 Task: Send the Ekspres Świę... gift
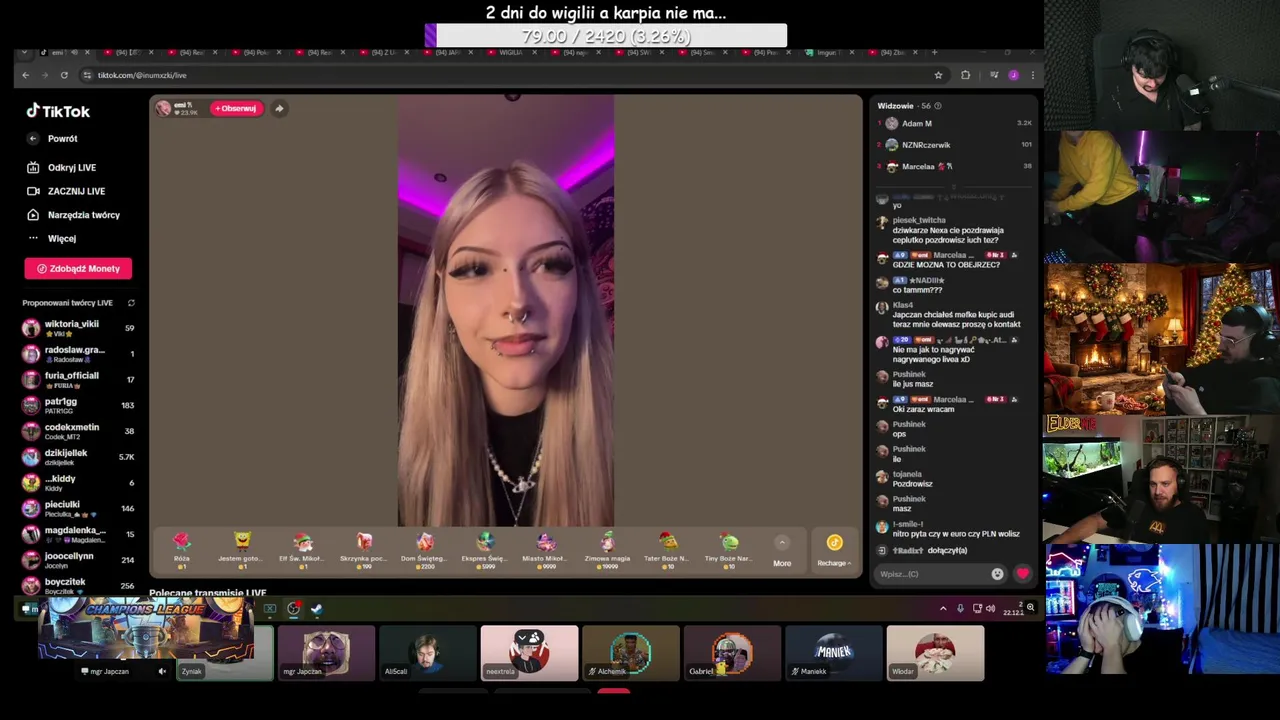tap(485, 550)
